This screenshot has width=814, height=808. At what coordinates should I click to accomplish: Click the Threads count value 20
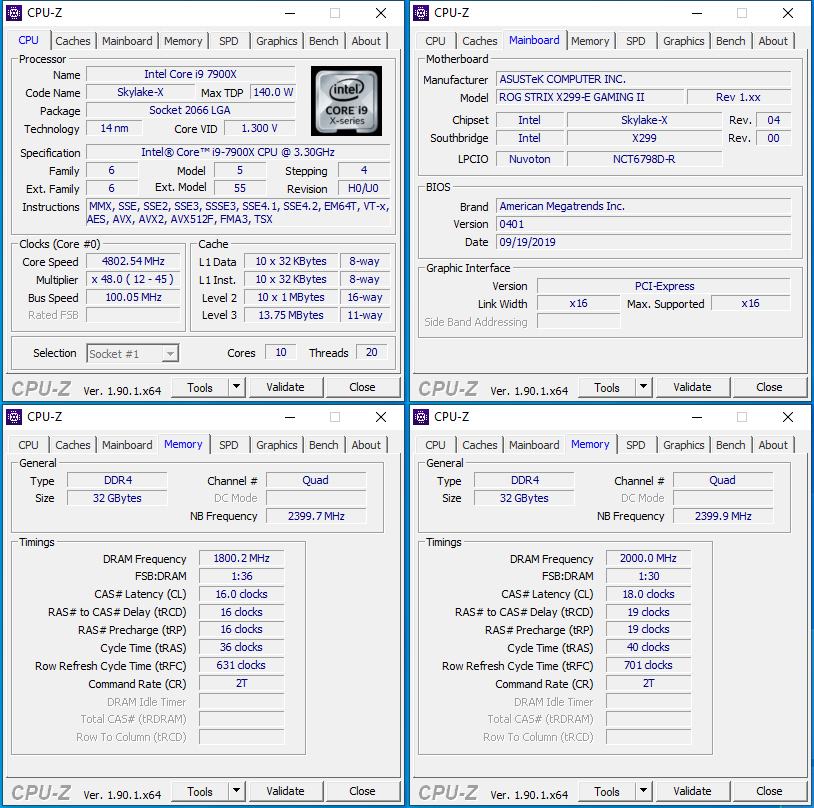371,352
